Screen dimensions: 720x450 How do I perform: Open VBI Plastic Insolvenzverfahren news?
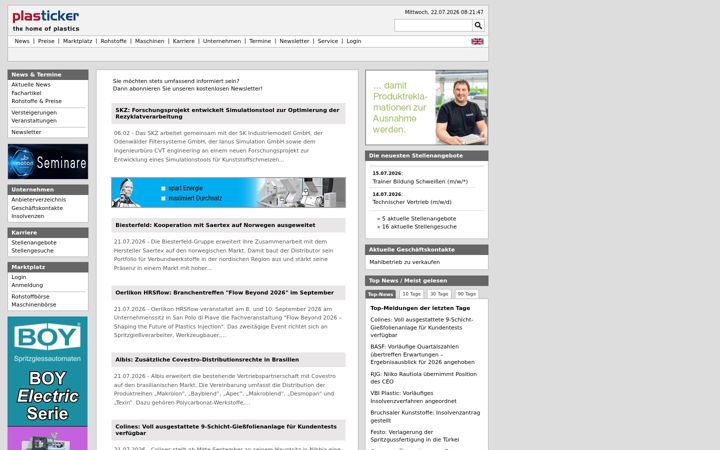(413, 397)
